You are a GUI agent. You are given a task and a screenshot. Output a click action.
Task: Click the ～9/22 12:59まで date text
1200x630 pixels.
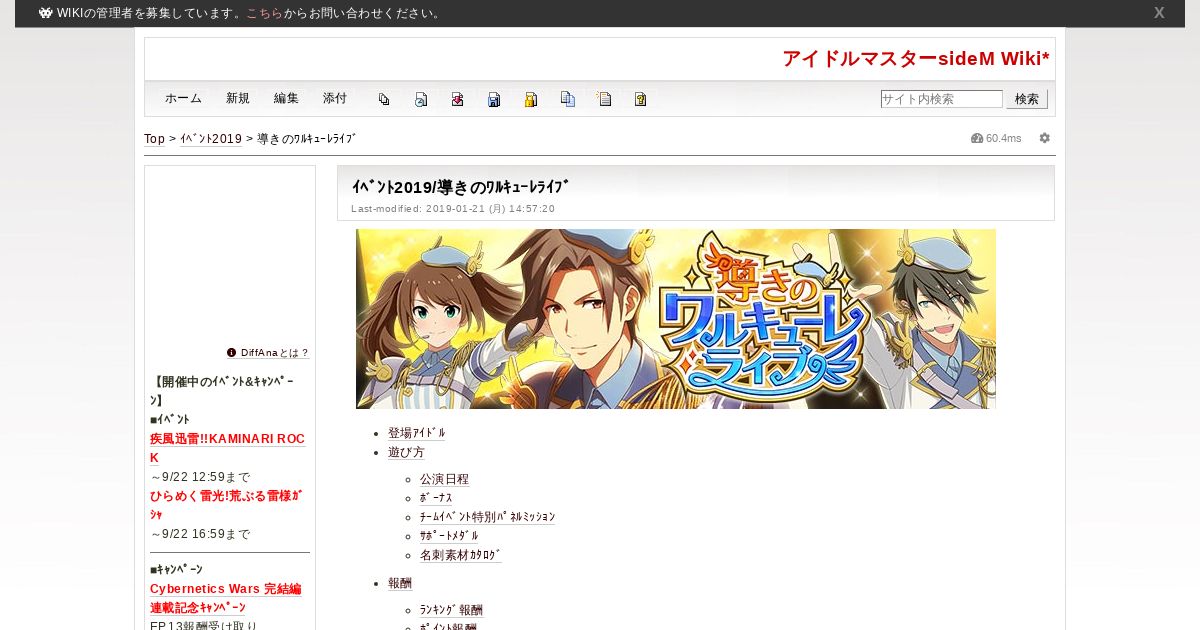point(200,477)
